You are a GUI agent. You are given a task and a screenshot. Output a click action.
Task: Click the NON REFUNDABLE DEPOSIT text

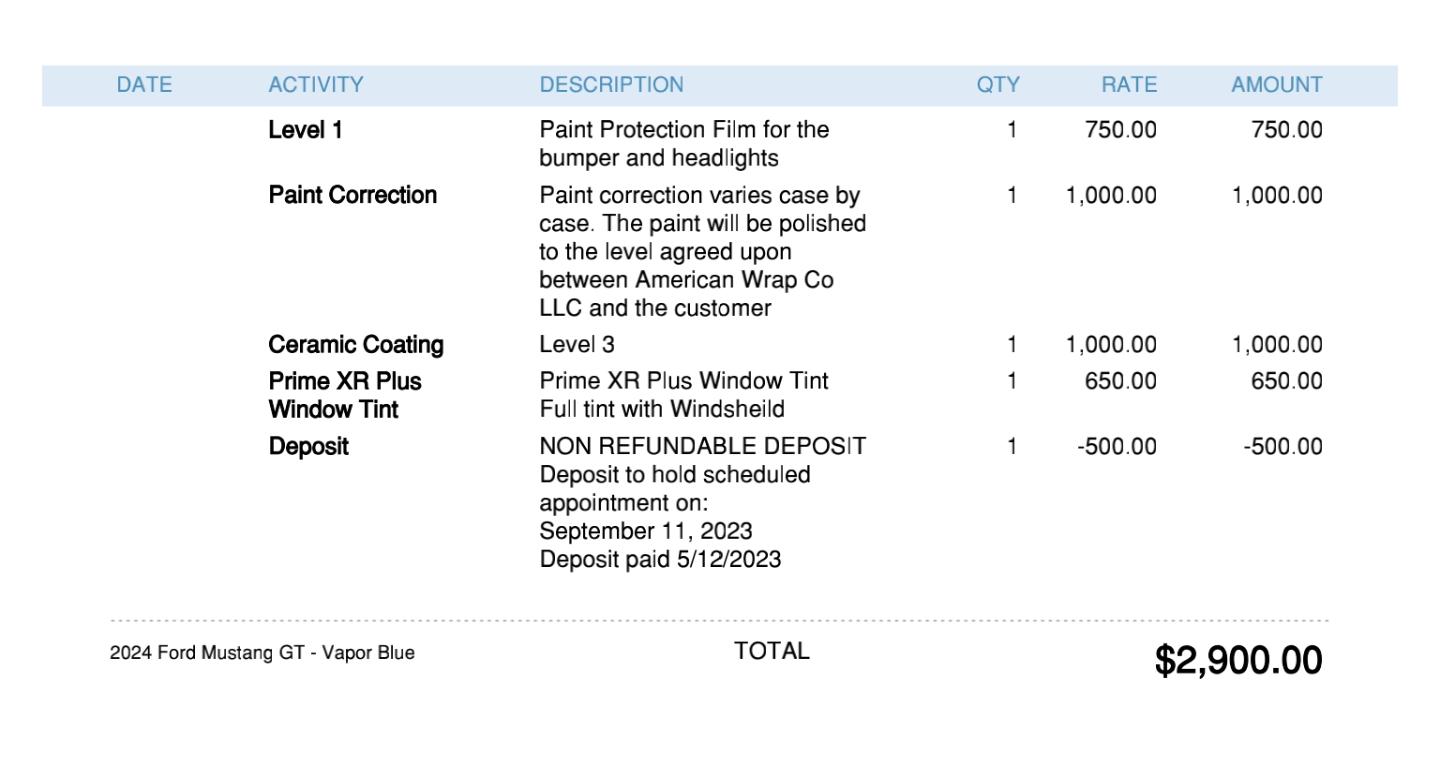(703, 446)
